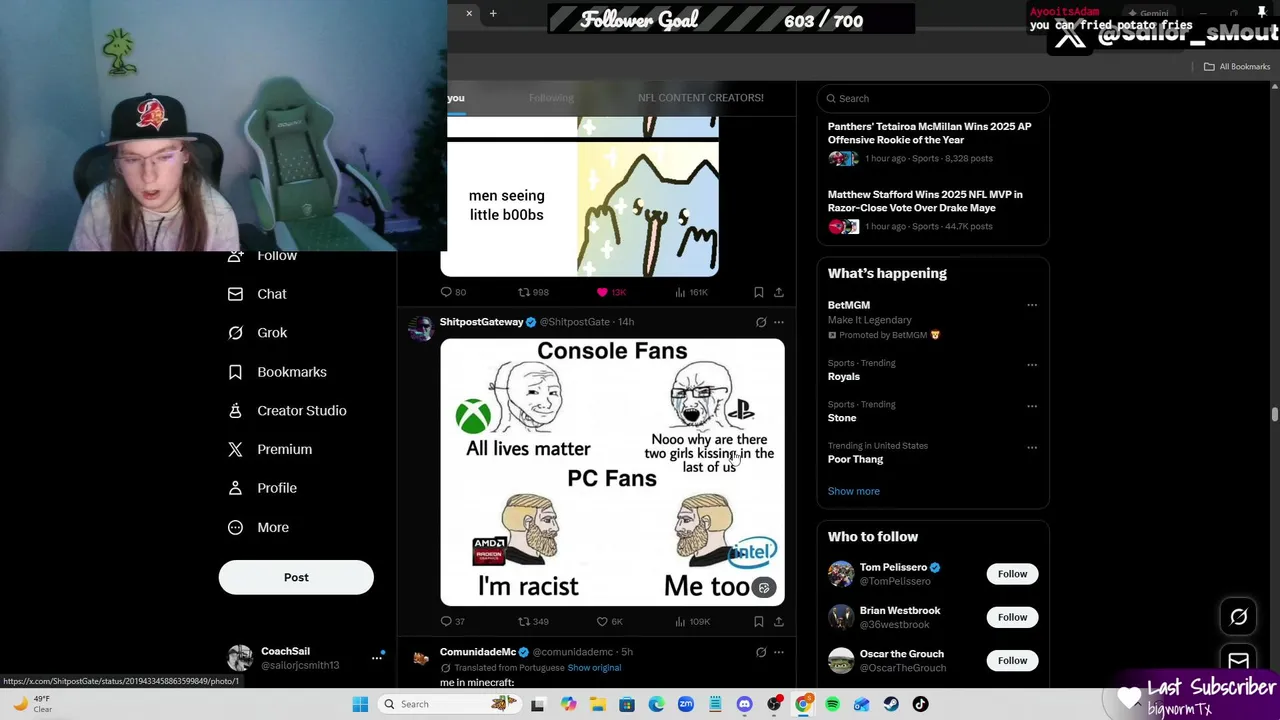This screenshot has height=720, width=1280.
Task: Open Grok action on ComunidadeMc post
Action: 761,652
